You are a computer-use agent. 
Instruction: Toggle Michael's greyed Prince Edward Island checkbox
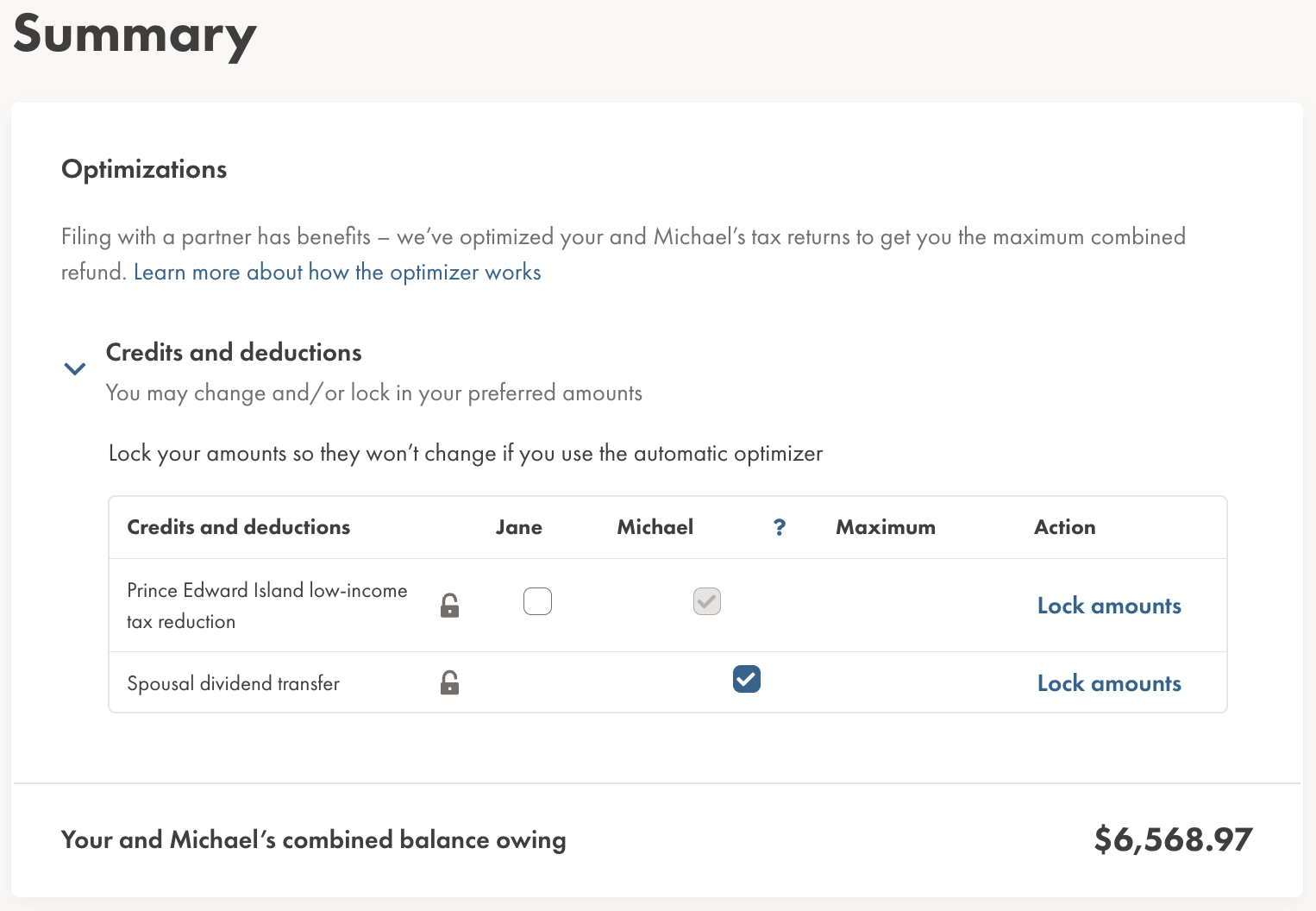click(707, 601)
